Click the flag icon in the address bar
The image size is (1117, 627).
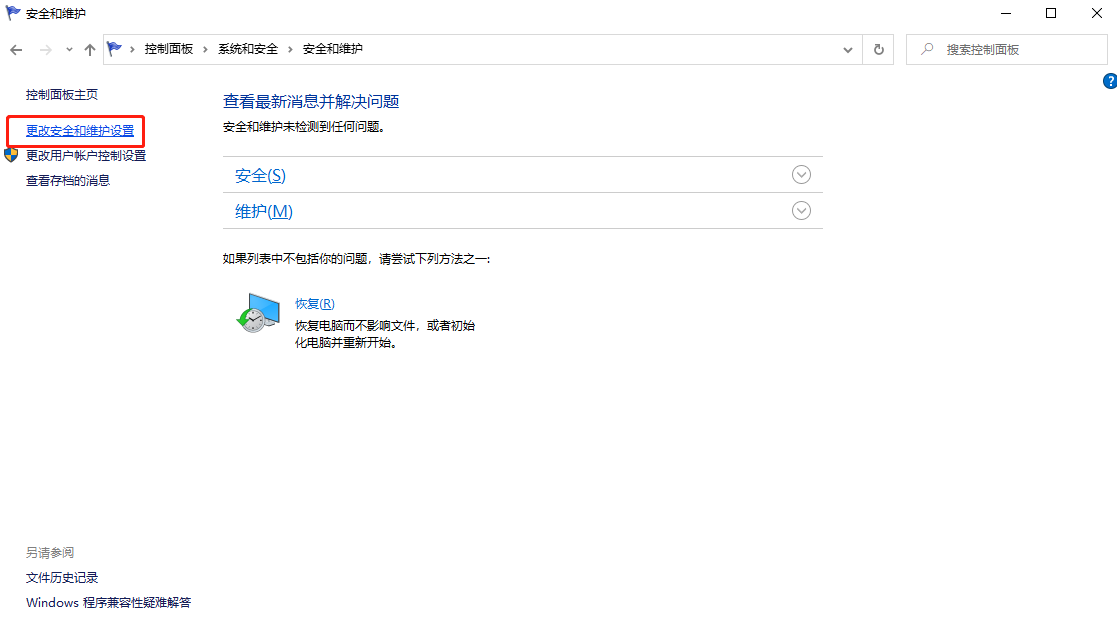[114, 47]
